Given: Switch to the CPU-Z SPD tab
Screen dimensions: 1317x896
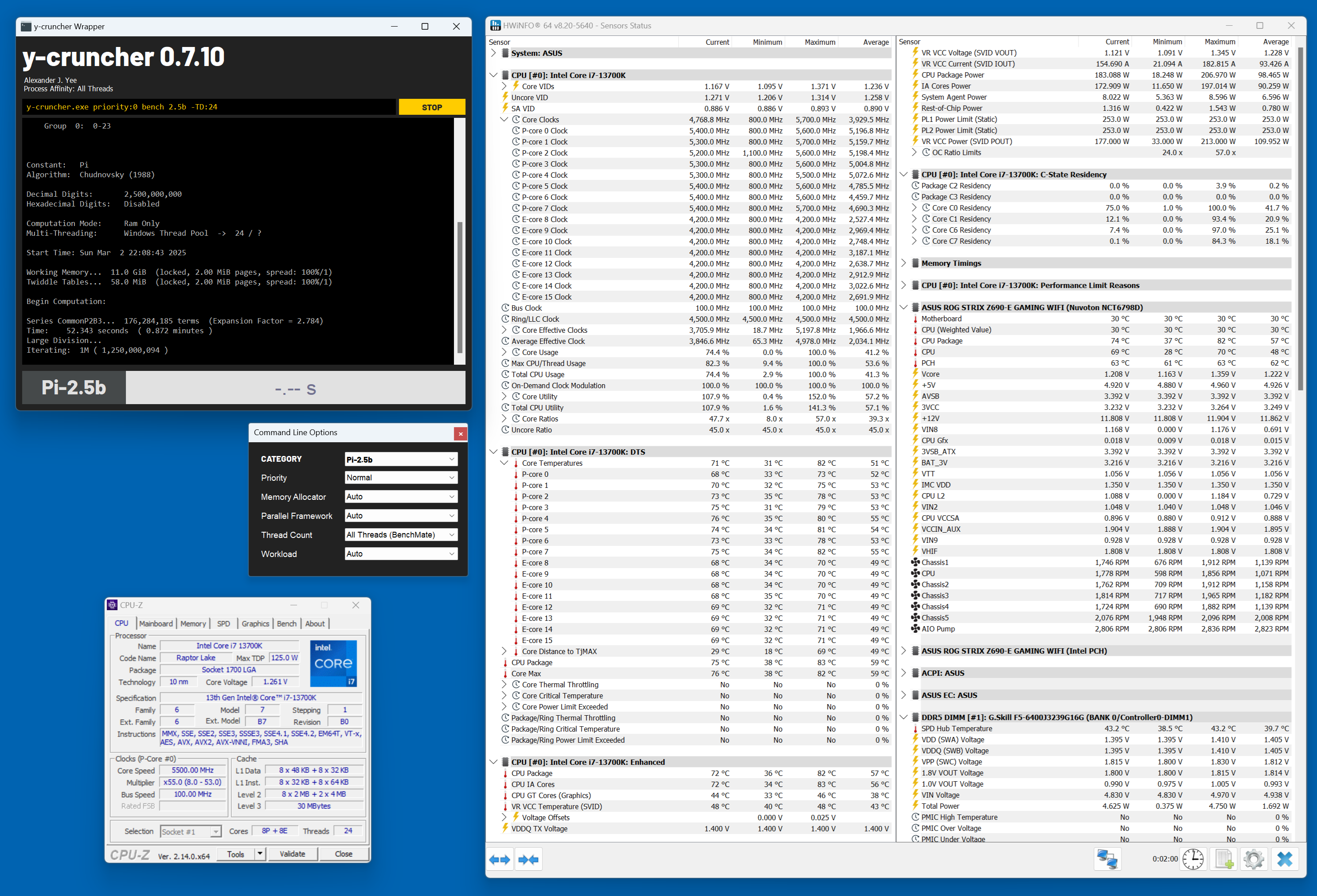Looking at the screenshot, I should click(x=224, y=623).
